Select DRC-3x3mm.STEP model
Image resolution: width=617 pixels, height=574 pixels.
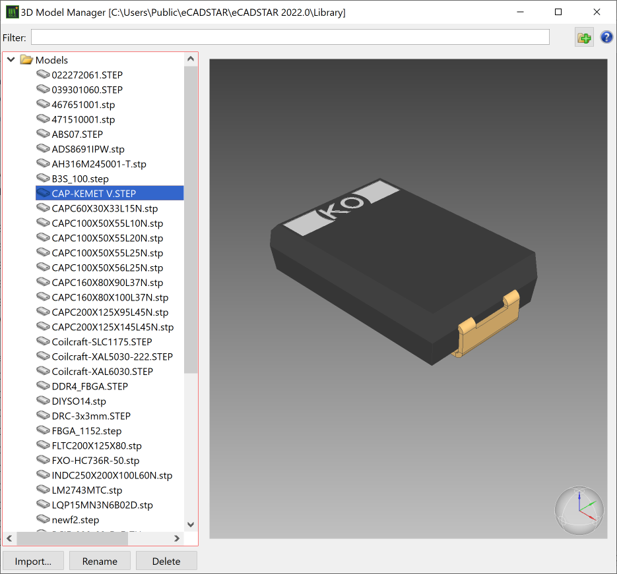click(91, 416)
